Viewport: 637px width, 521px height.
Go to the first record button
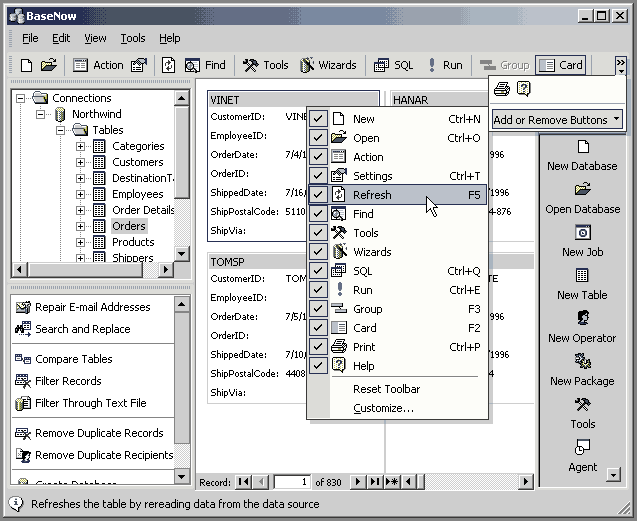click(x=243, y=482)
